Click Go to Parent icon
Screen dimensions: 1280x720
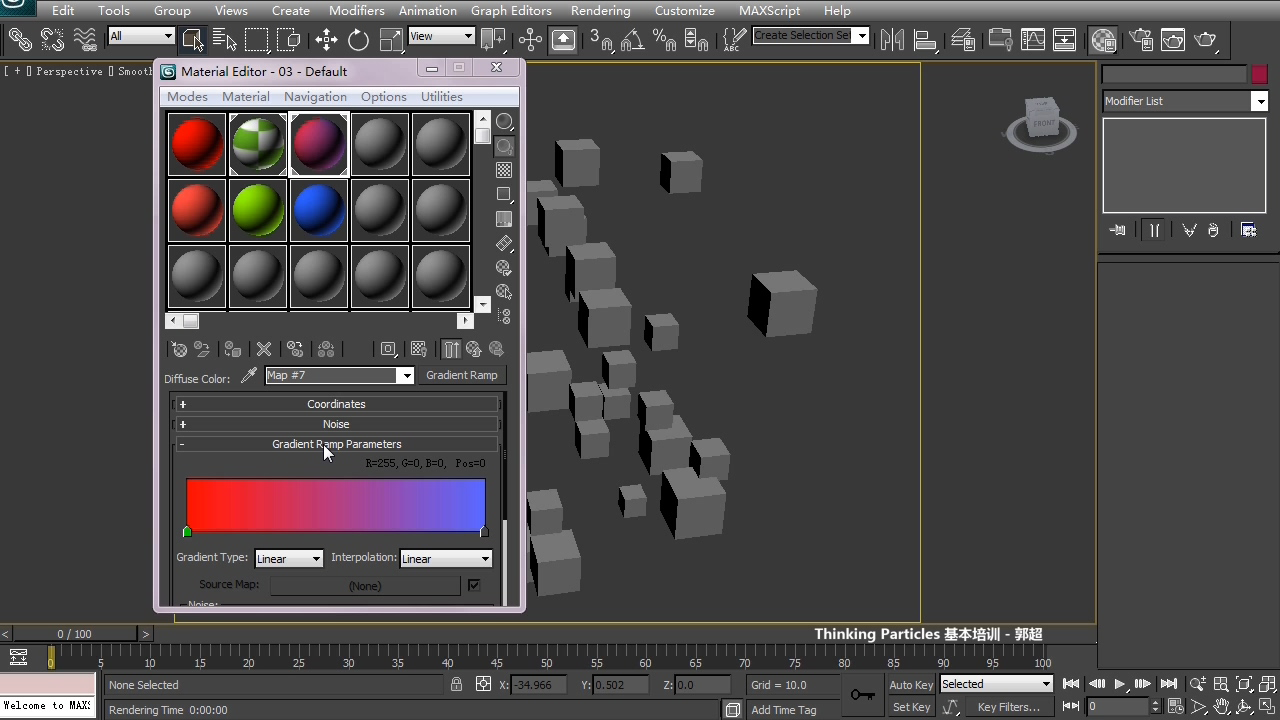[x=474, y=349]
